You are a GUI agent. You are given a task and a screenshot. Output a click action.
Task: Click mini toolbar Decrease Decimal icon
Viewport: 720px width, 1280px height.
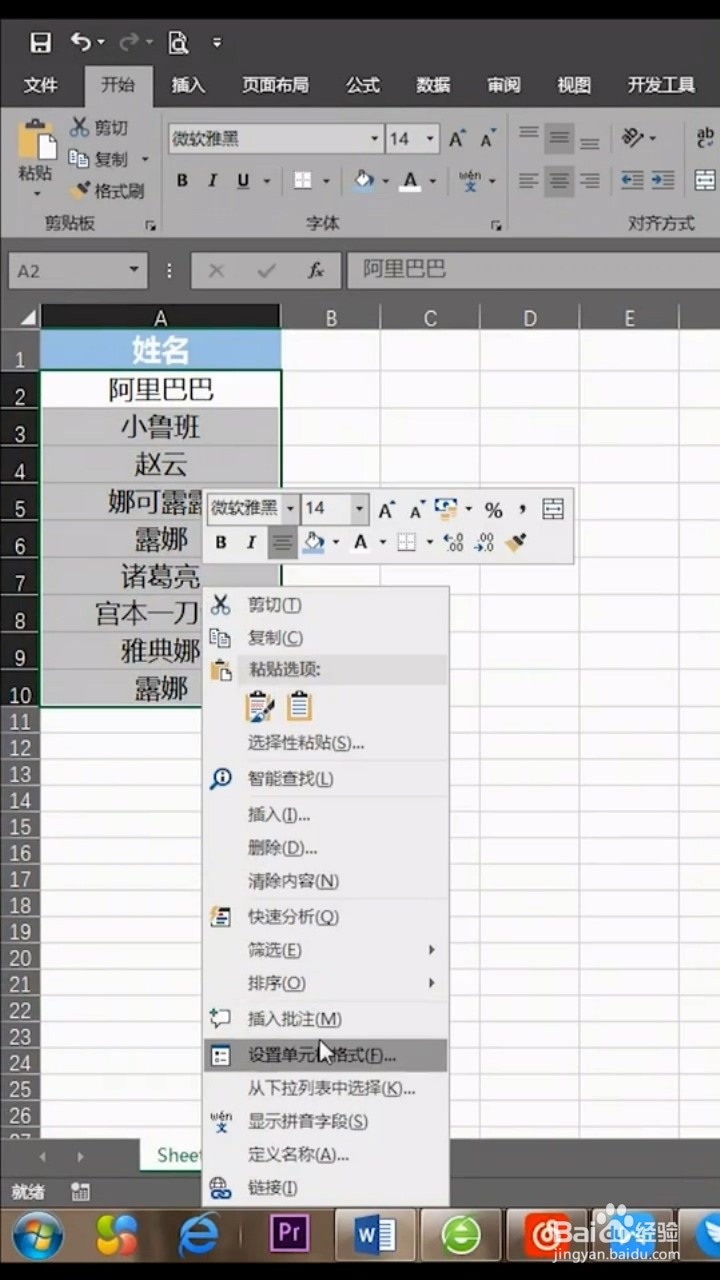click(x=484, y=543)
